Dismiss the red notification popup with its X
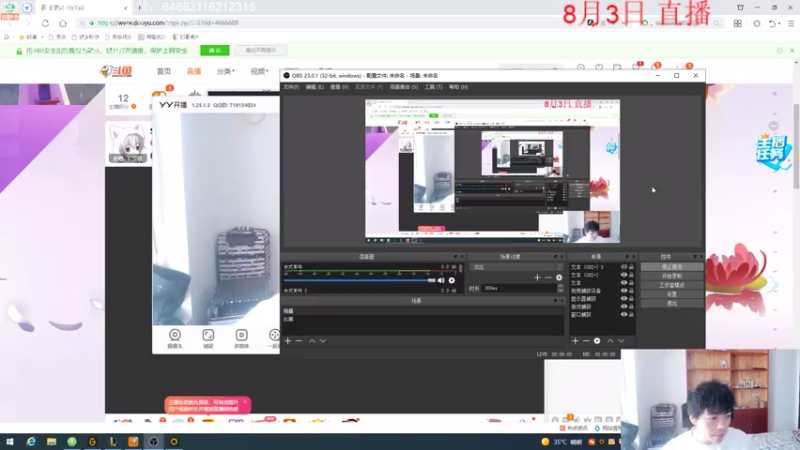 245,402
